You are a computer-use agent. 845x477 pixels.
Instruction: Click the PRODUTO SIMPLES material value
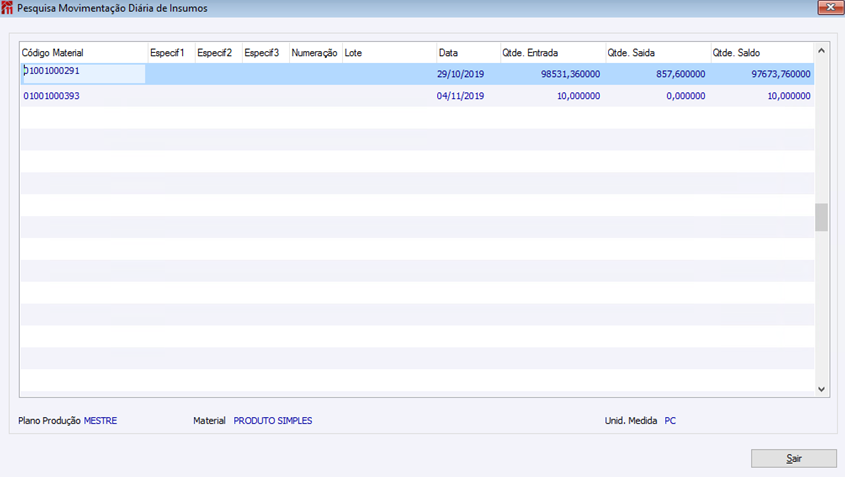(x=273, y=420)
